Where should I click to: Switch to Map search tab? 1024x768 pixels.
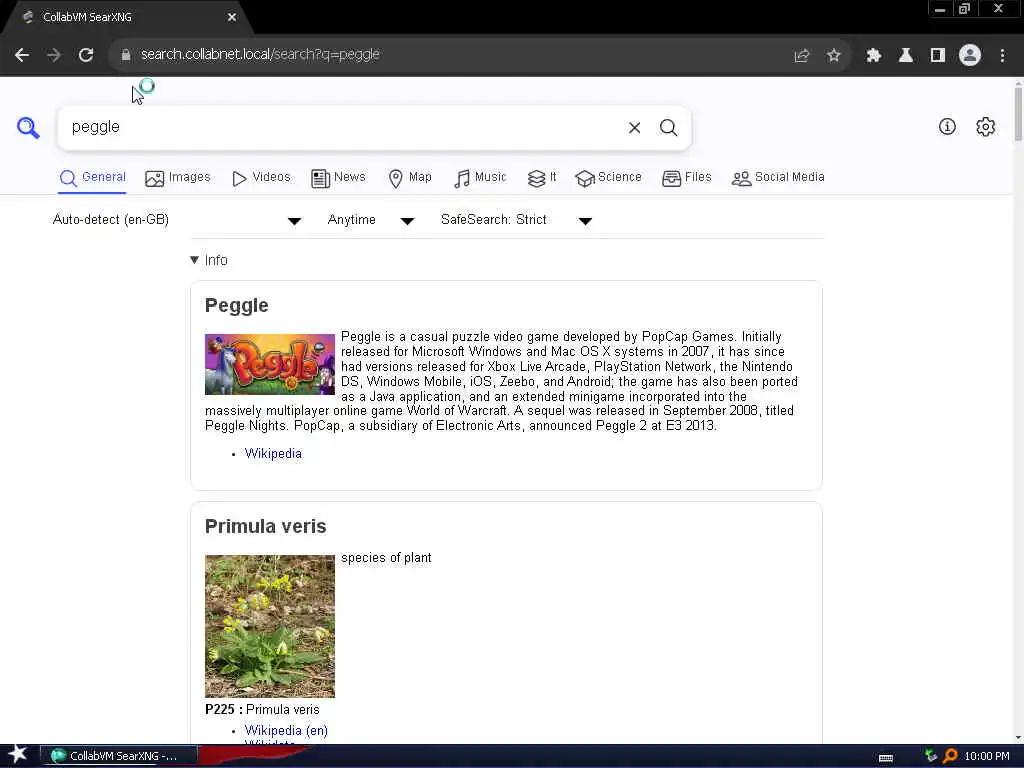(x=409, y=178)
